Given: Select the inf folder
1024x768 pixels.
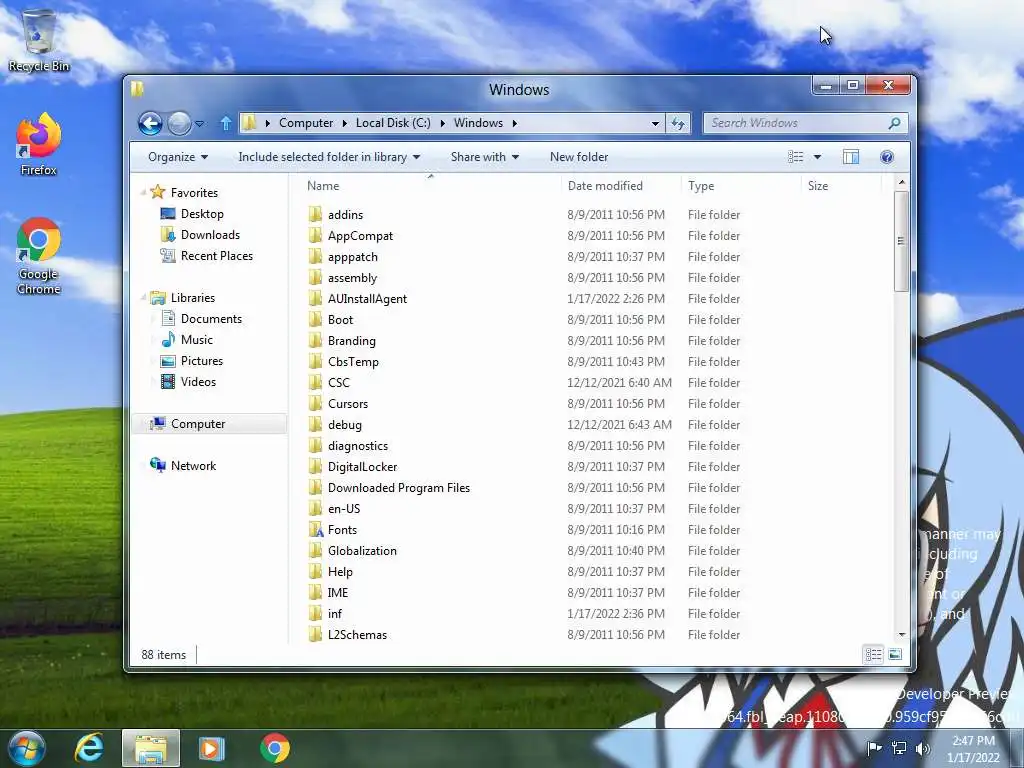Looking at the screenshot, I should pos(334,614).
